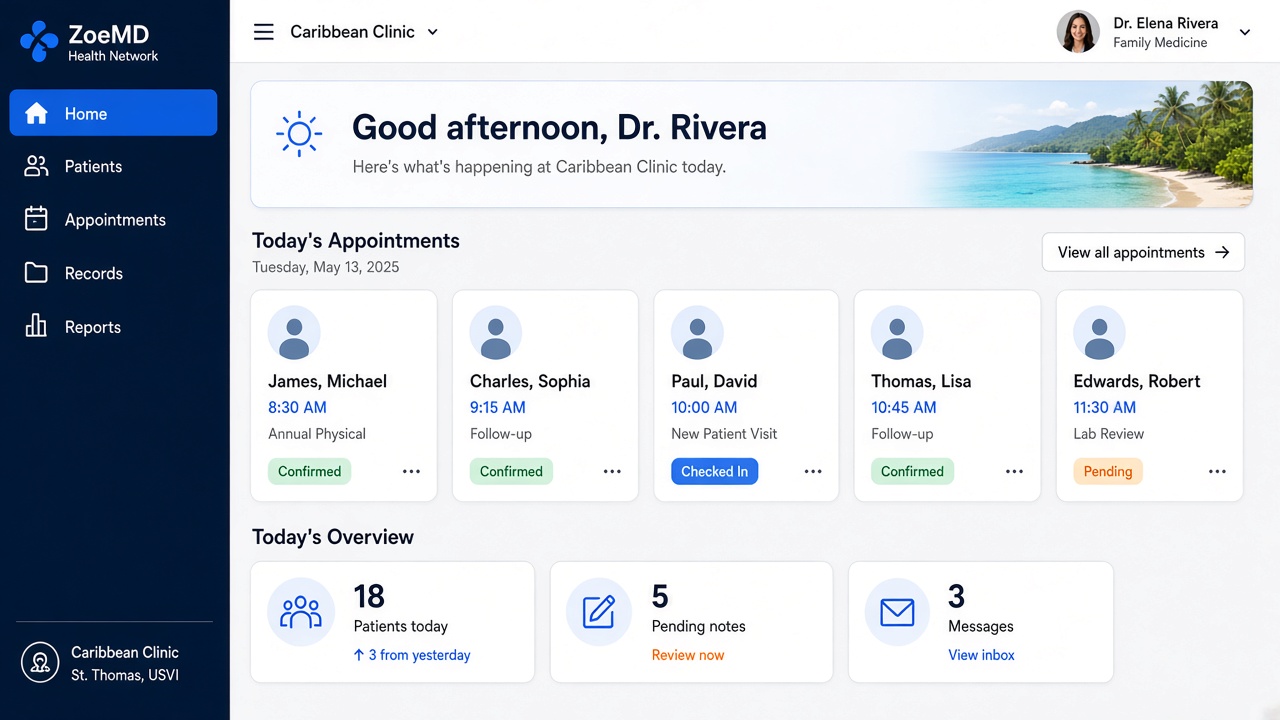Click the avatar icon for Charles, Sophia
1280x720 pixels.
pos(496,333)
